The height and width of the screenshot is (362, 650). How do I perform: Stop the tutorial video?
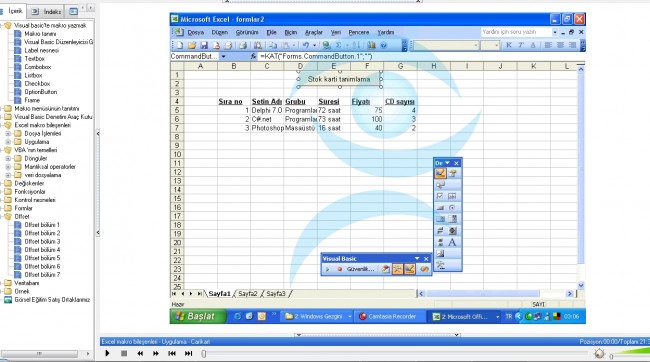click(124, 353)
